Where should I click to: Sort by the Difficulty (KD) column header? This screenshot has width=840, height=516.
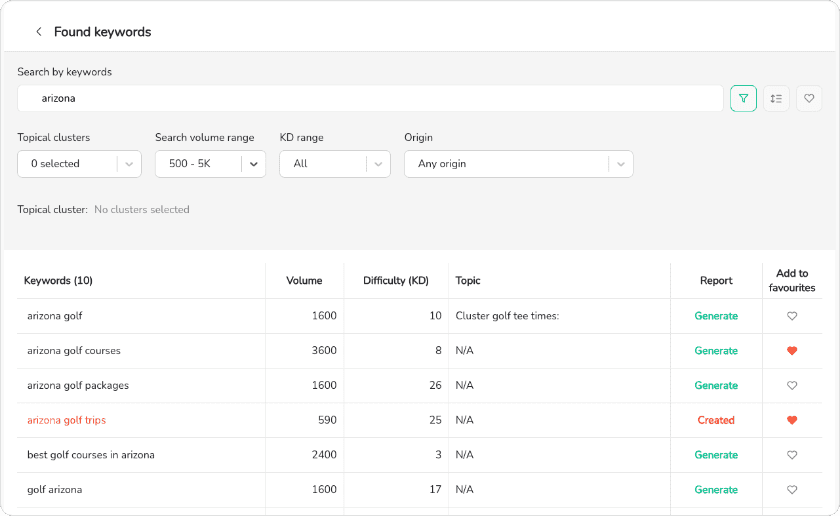(395, 281)
